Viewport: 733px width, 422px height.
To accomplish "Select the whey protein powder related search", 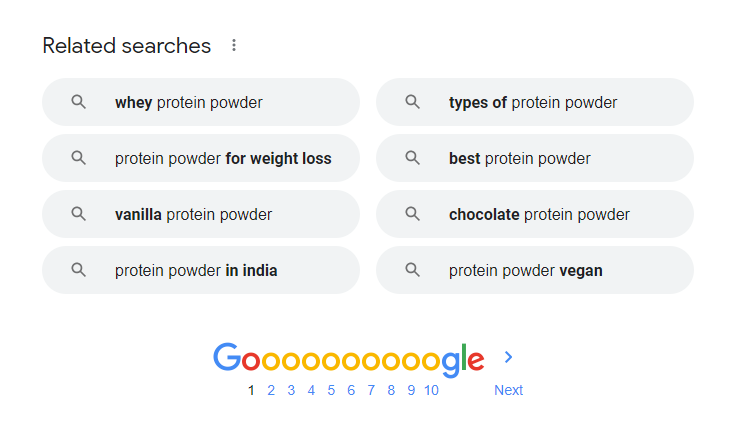I will [189, 102].
